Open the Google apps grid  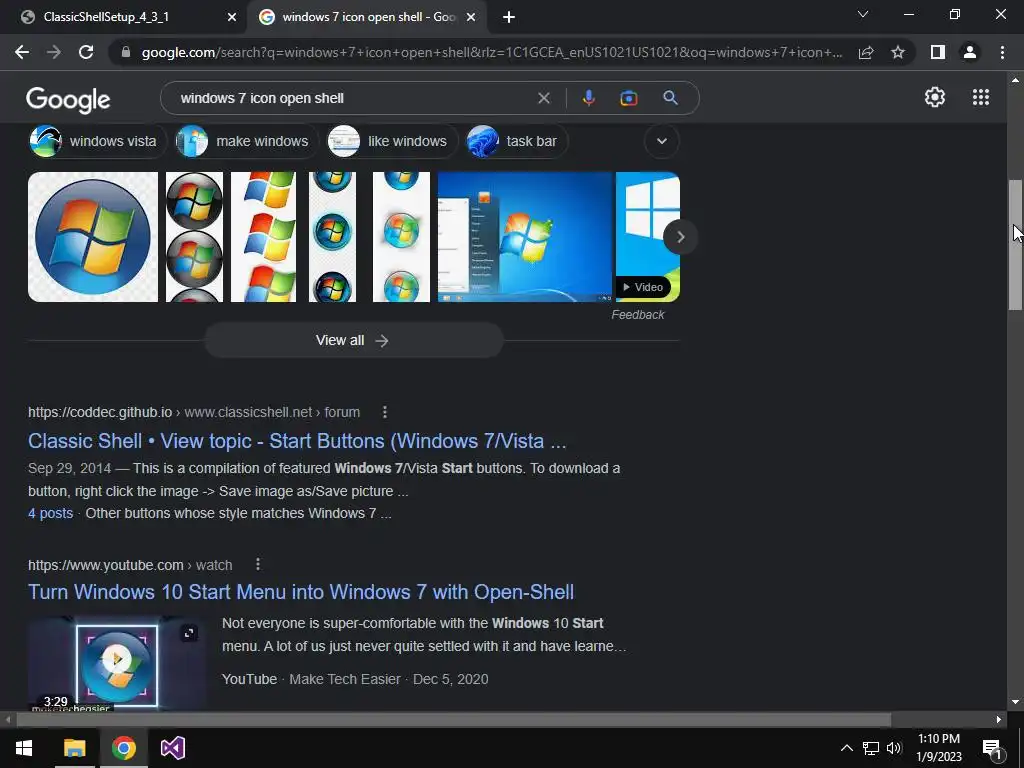tap(980, 97)
